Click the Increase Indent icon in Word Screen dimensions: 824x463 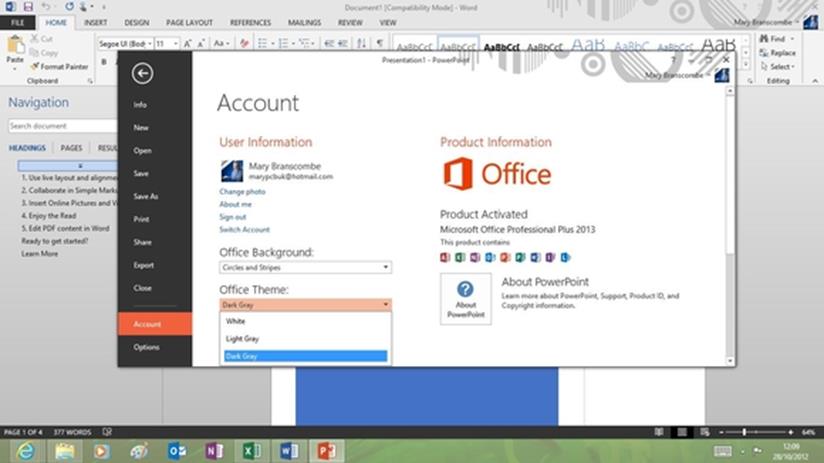coord(343,44)
